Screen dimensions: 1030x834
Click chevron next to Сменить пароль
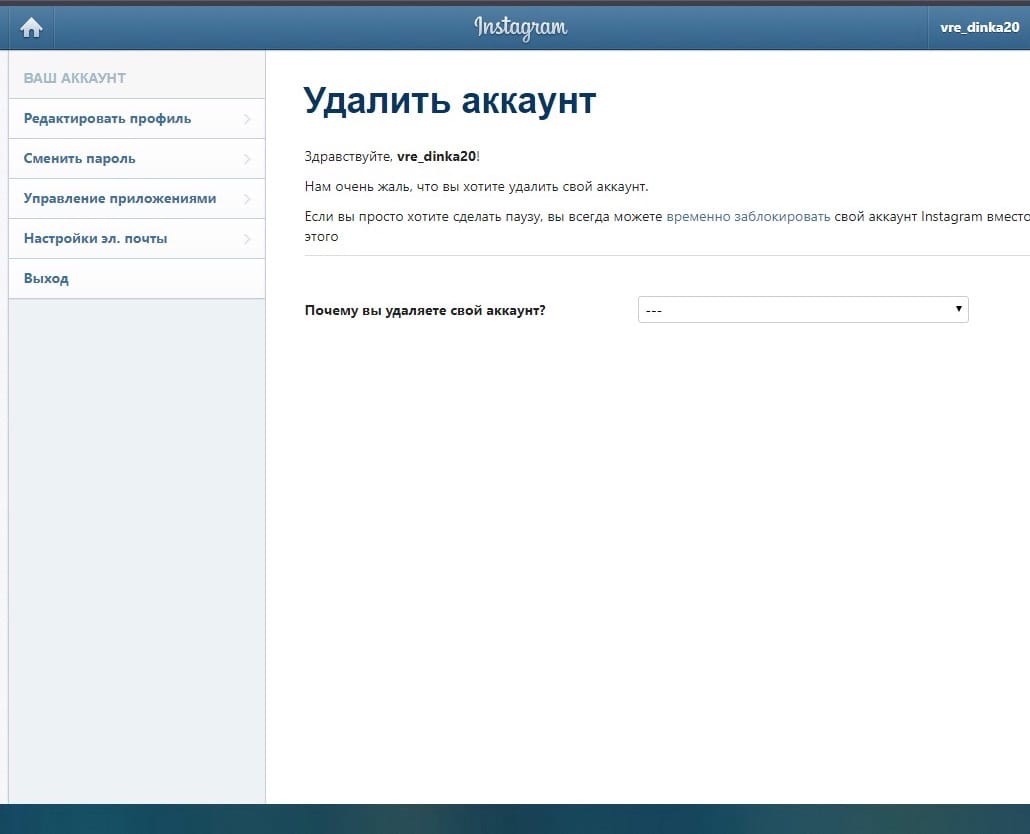[x=247, y=159]
